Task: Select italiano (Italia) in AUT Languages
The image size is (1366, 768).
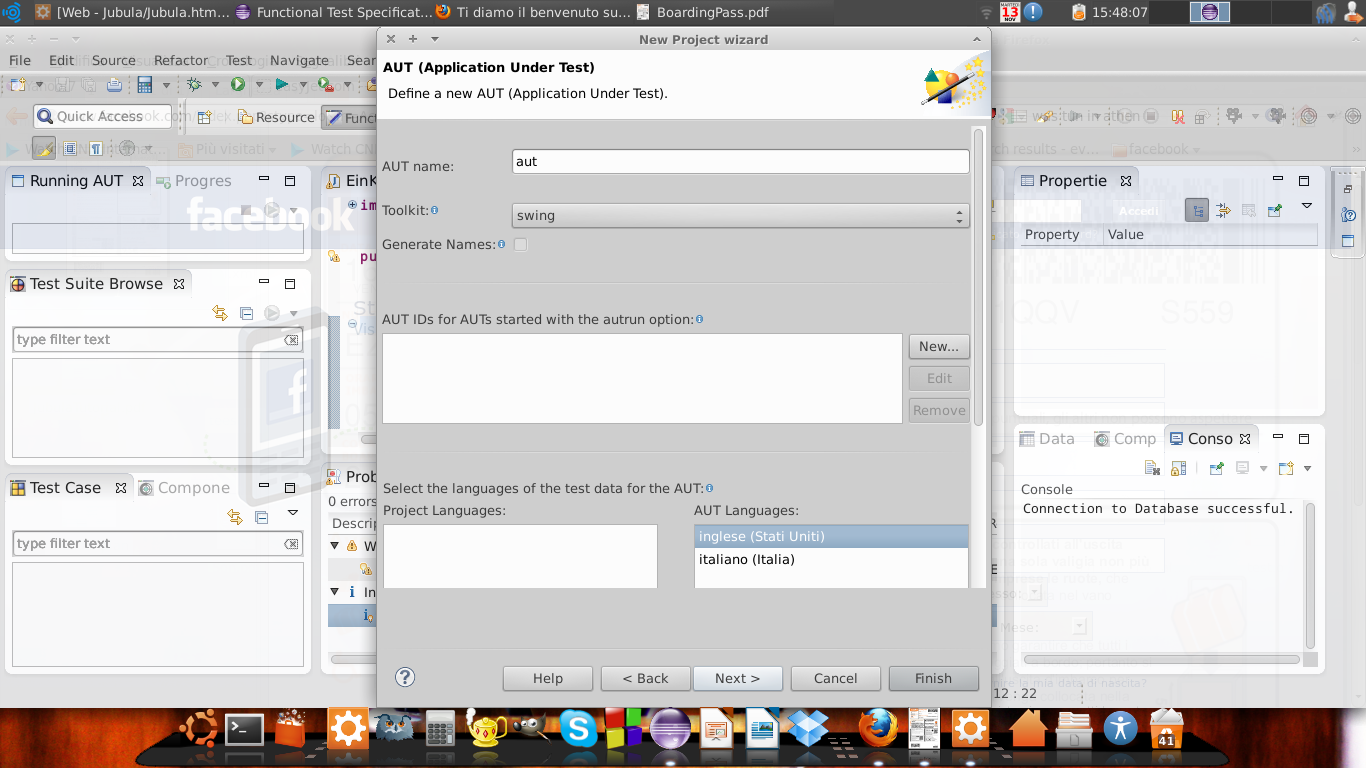Action: click(x=831, y=560)
